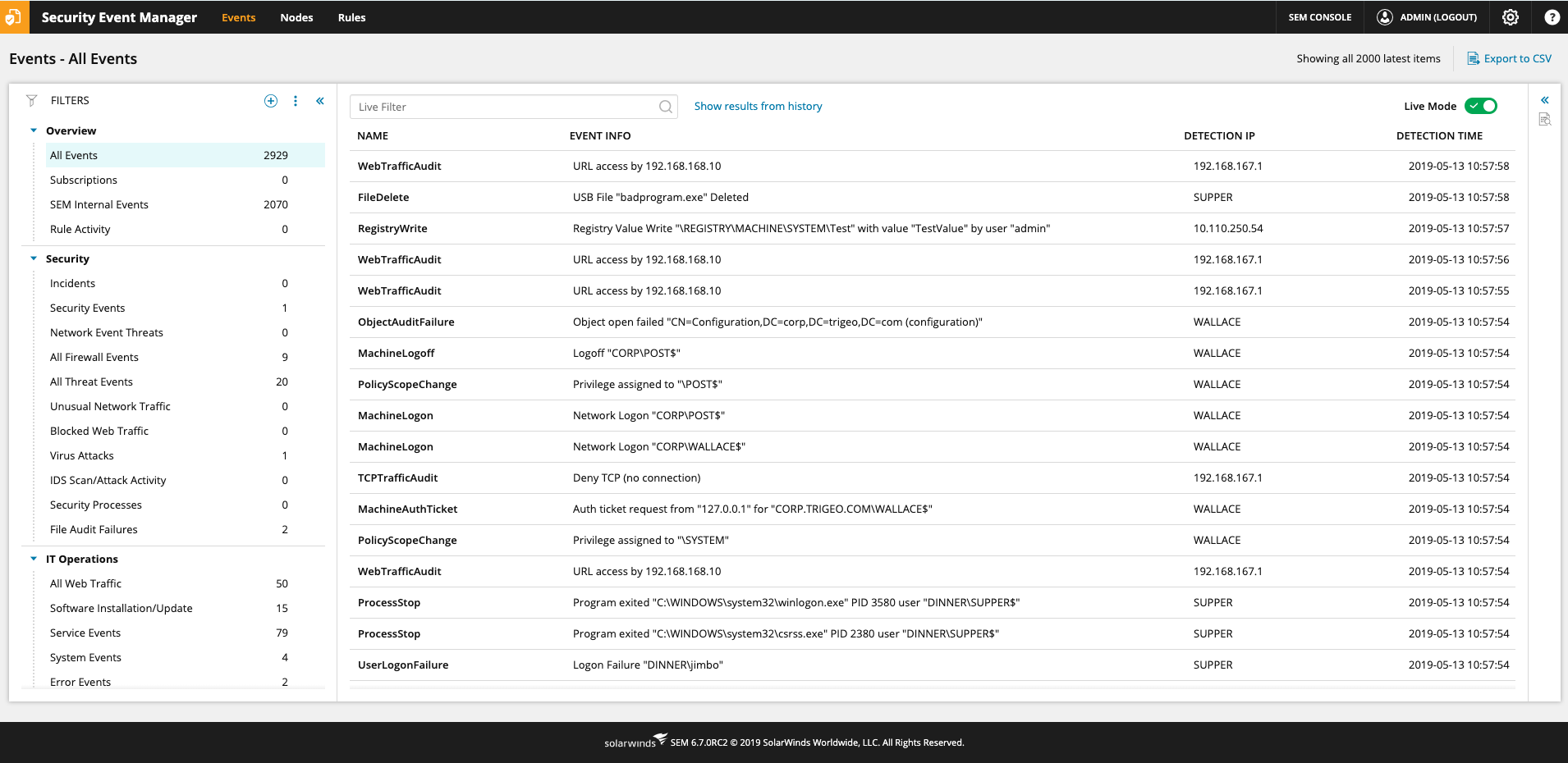This screenshot has height=763, width=1568.
Task: Open the filters options kebab menu
Action: [x=296, y=100]
